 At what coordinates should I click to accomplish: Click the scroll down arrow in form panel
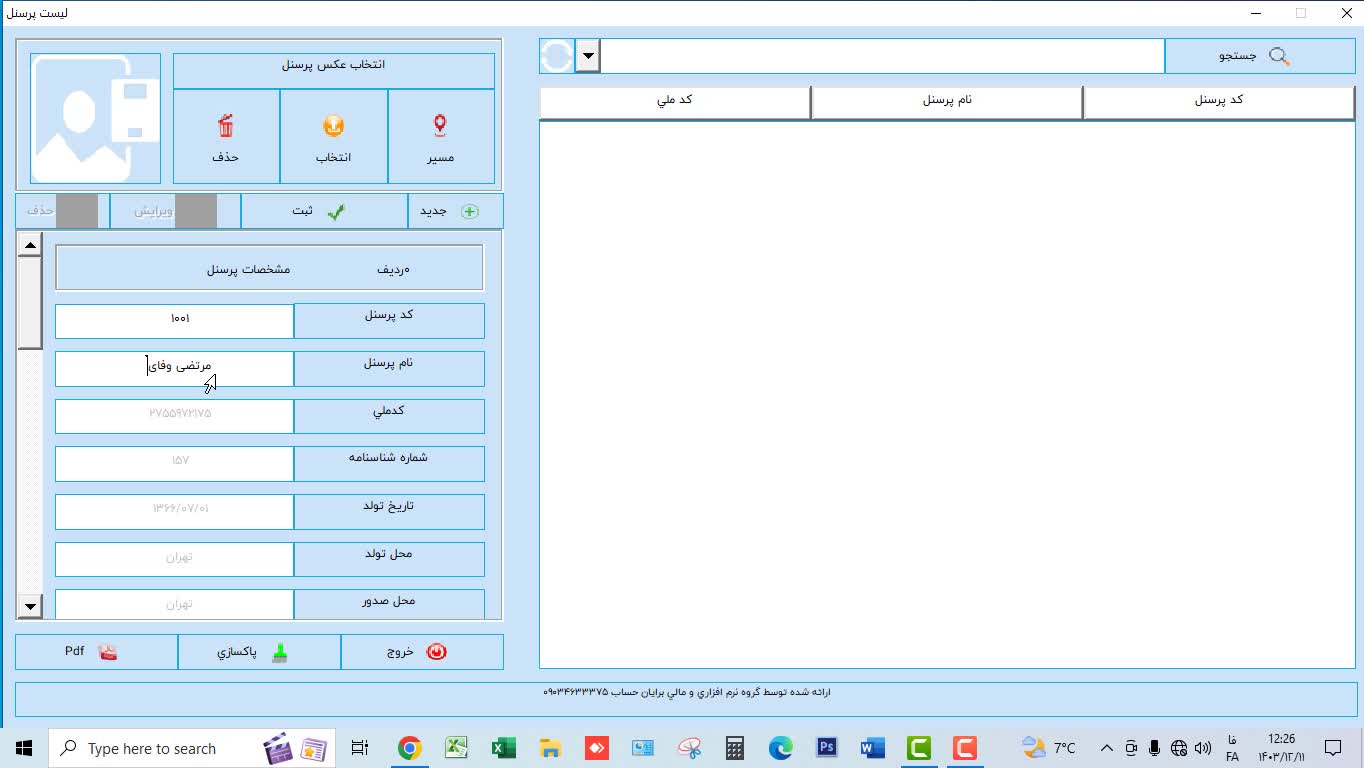click(x=30, y=605)
